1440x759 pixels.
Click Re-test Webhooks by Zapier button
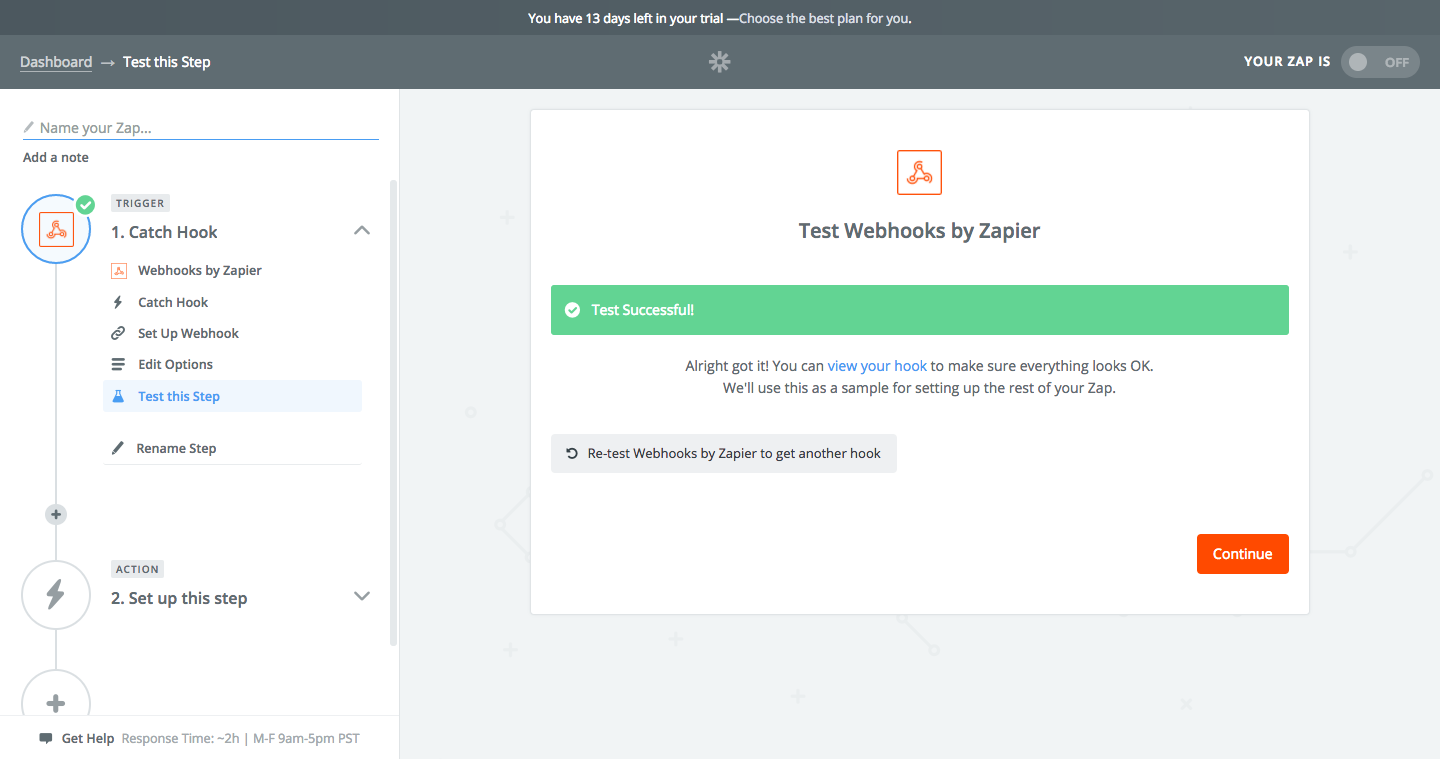[723, 453]
